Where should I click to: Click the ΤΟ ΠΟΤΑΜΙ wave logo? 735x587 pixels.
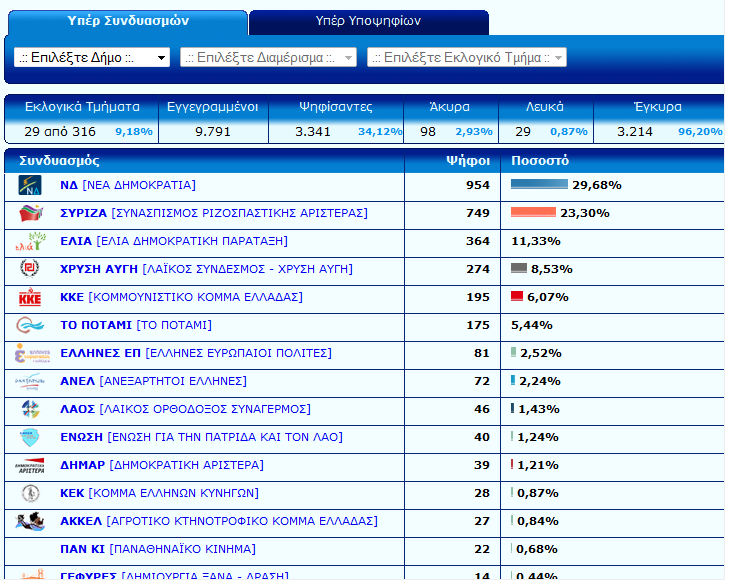click(30, 325)
